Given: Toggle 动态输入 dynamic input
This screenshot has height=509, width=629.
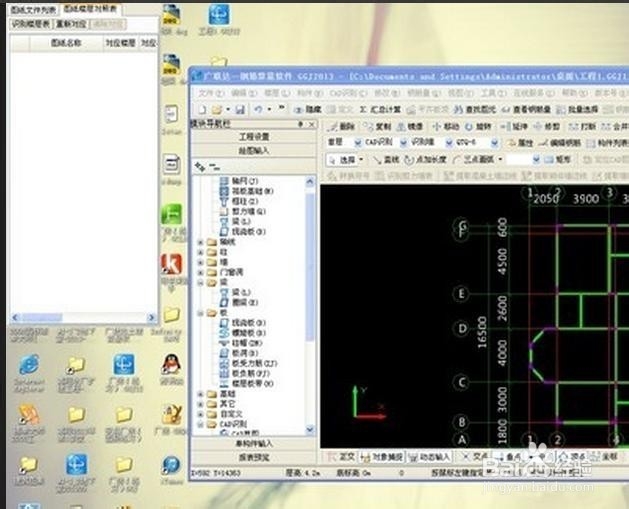Looking at the screenshot, I should 430,456.
